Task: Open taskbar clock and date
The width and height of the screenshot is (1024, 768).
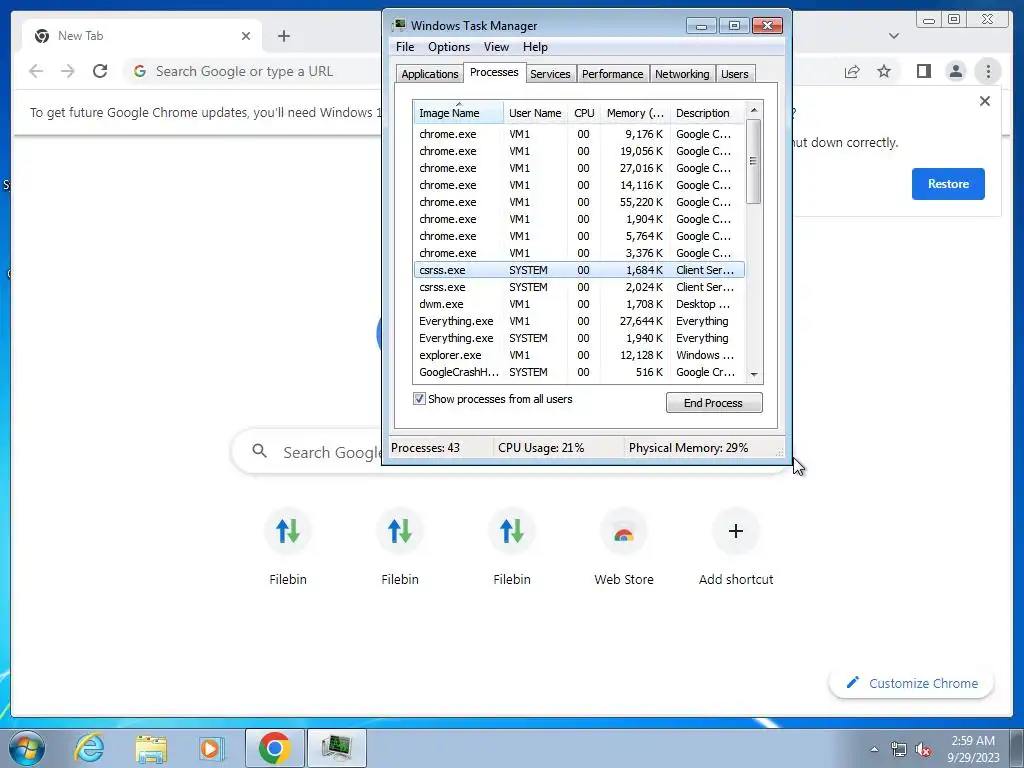Action: [973, 749]
